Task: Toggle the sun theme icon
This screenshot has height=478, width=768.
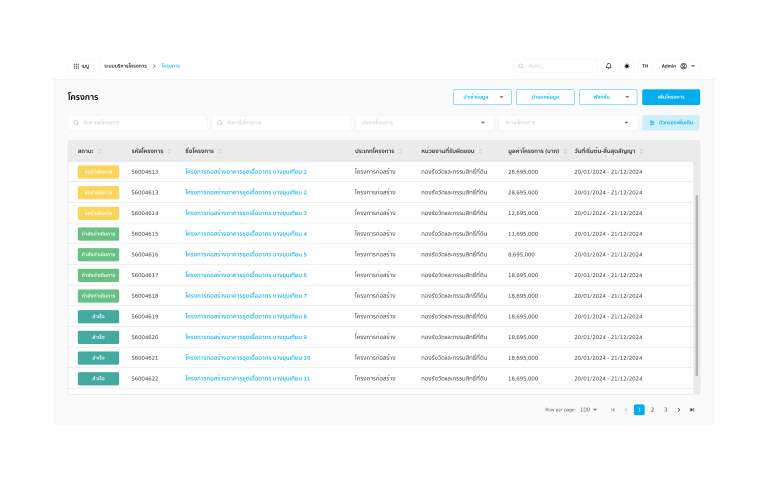Action: [627, 66]
